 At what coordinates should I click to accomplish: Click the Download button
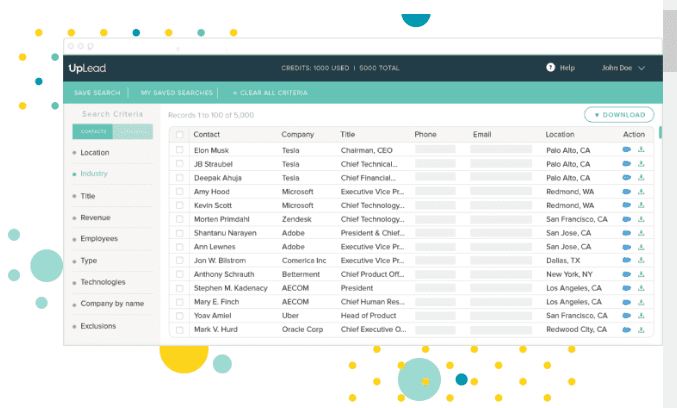point(619,115)
